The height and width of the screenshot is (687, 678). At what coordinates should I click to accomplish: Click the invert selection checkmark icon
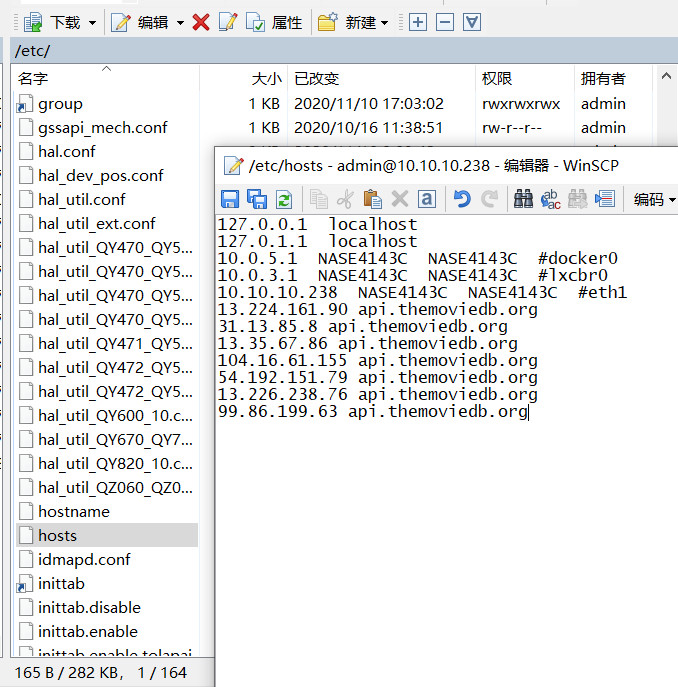point(472,22)
